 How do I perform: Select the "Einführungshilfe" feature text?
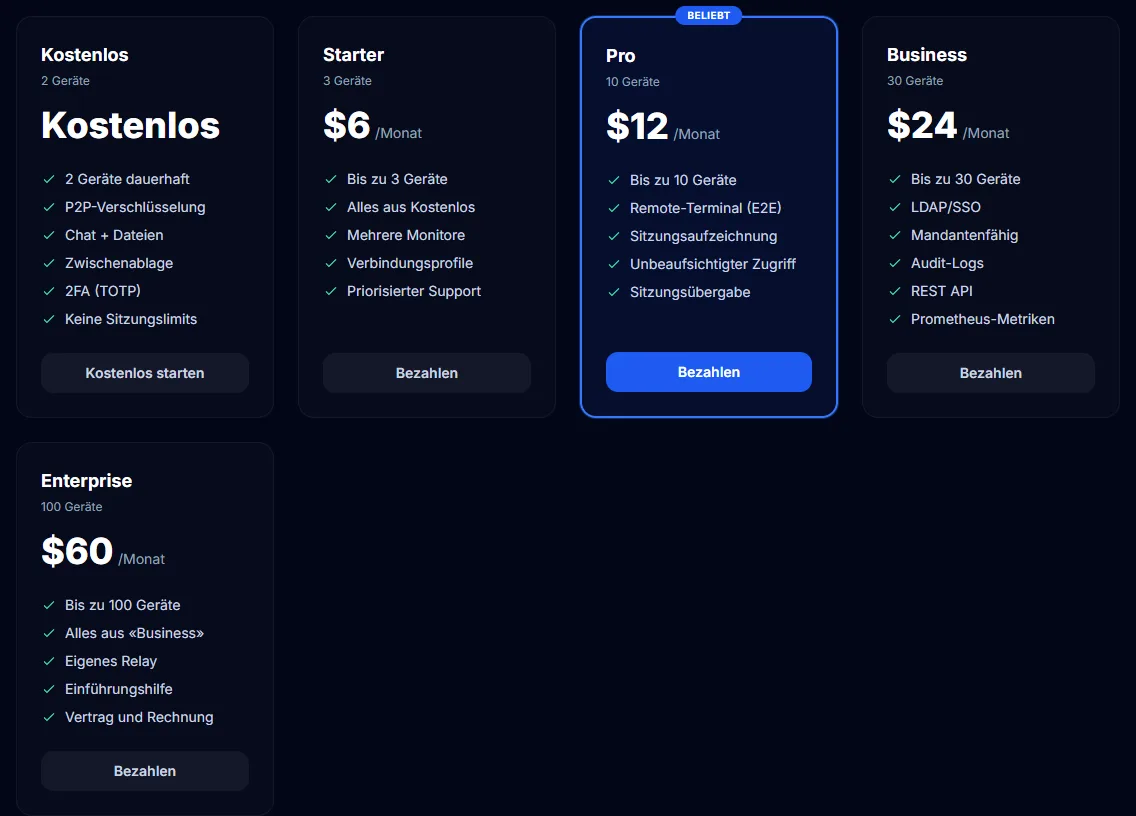119,689
